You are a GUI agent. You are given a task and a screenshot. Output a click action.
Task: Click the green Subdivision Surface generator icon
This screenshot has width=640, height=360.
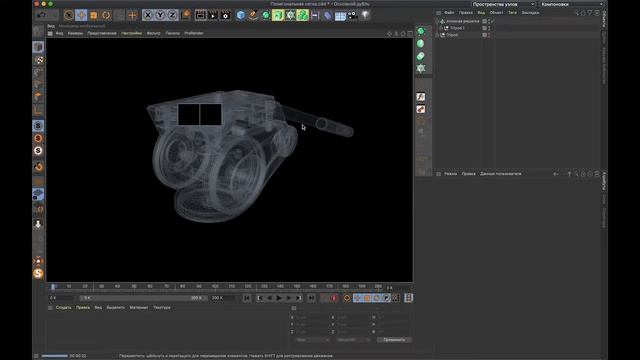coord(266,16)
